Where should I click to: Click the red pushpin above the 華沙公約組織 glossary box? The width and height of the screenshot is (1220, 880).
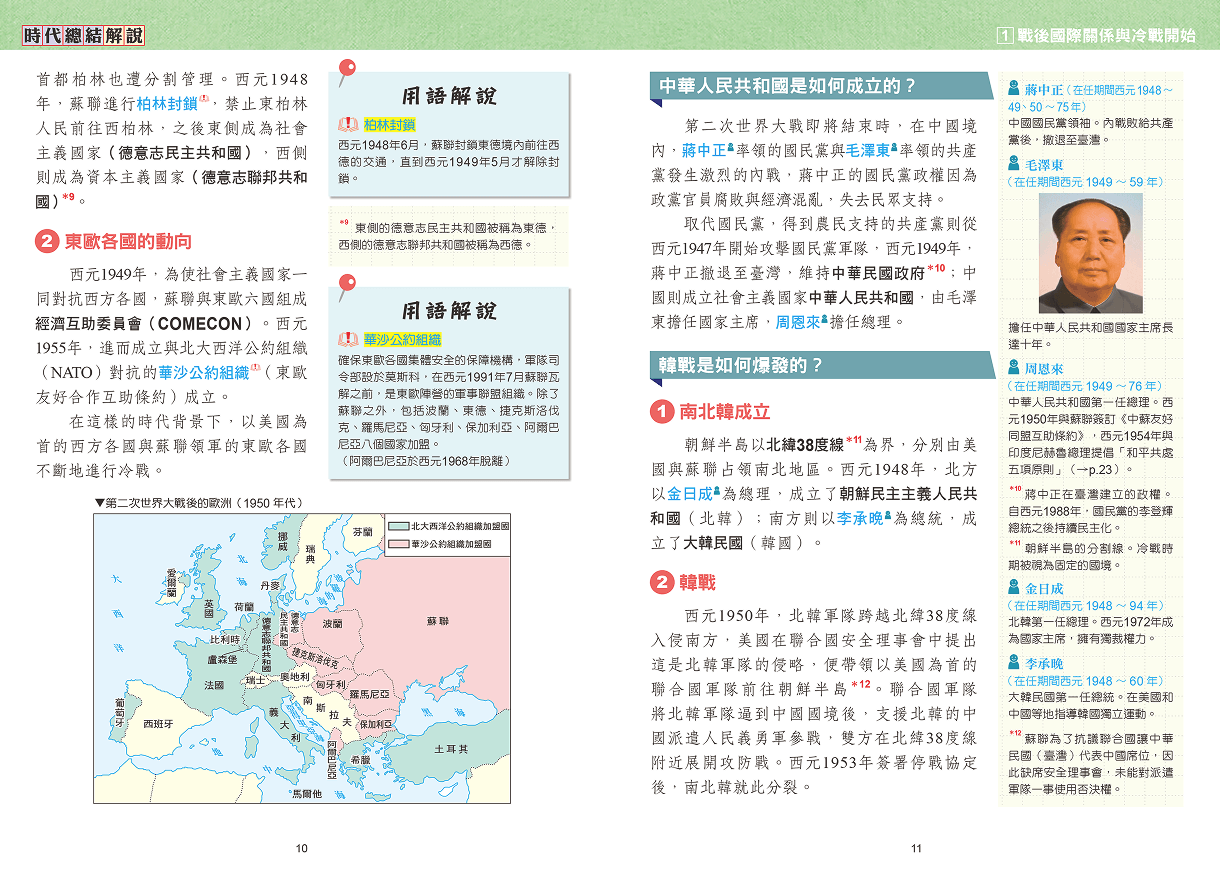tap(347, 289)
